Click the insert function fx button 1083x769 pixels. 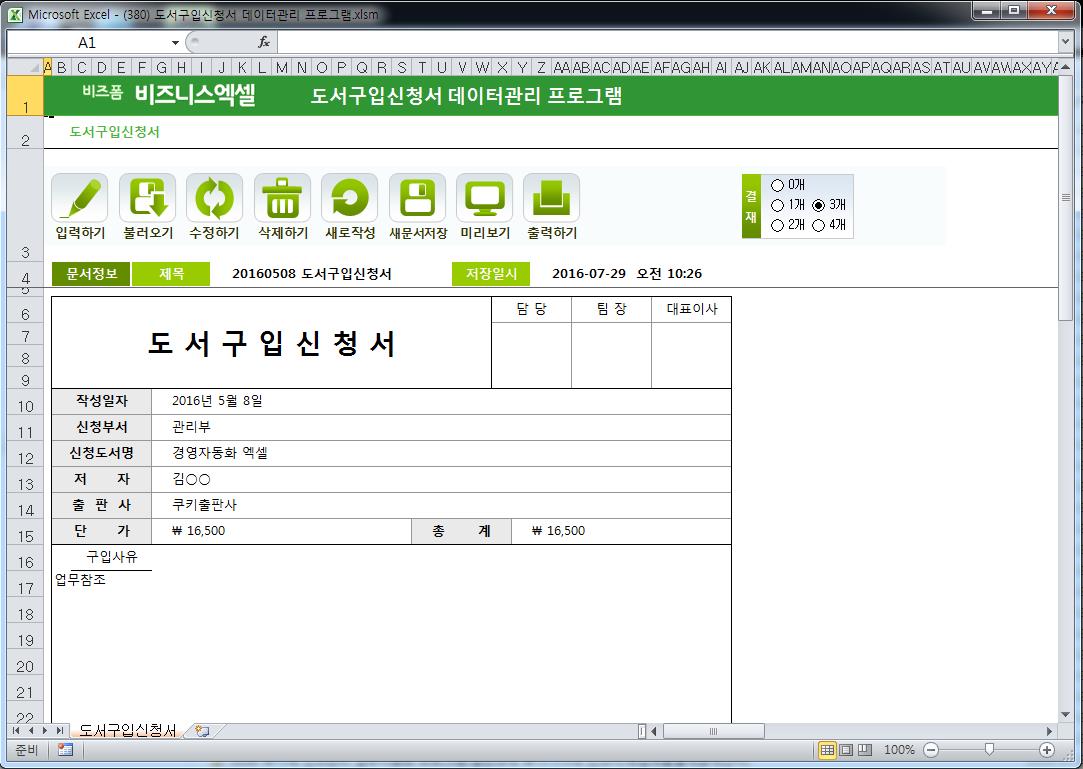coord(264,43)
